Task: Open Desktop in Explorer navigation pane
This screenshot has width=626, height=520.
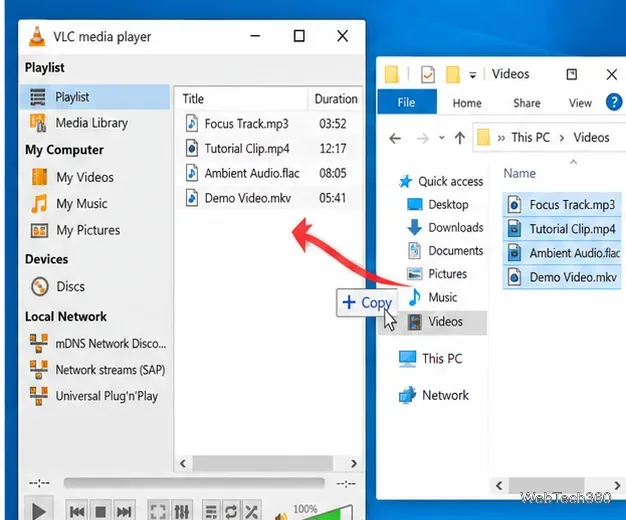Action: 437,204
